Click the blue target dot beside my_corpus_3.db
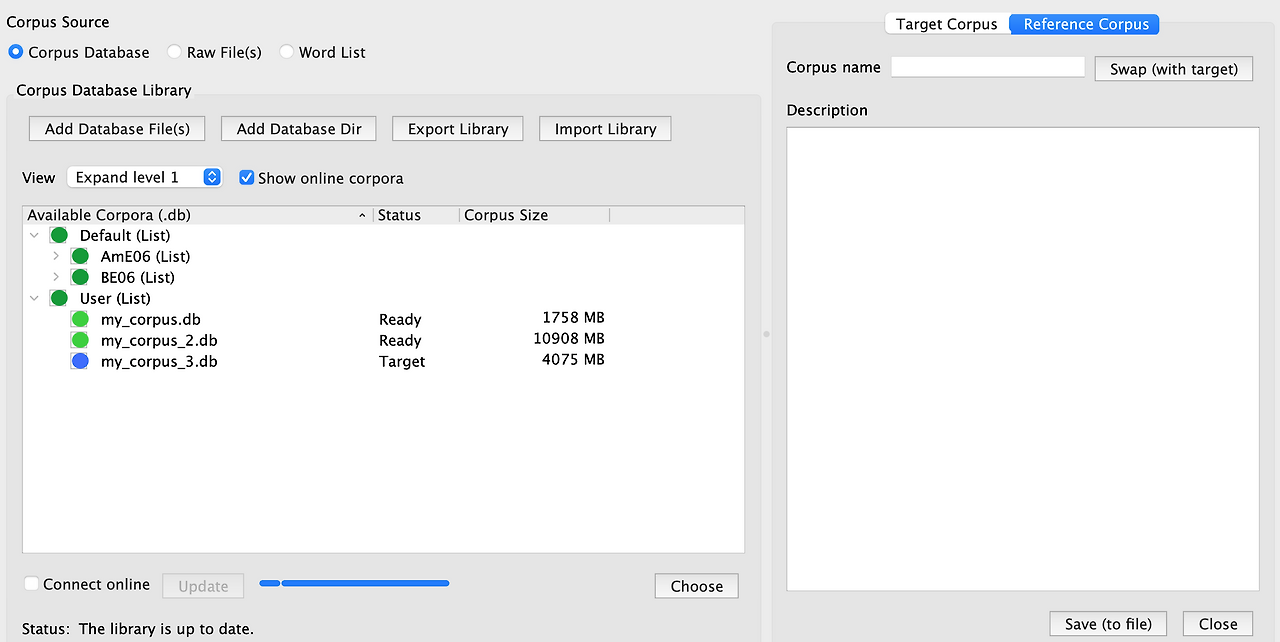 click(x=80, y=361)
